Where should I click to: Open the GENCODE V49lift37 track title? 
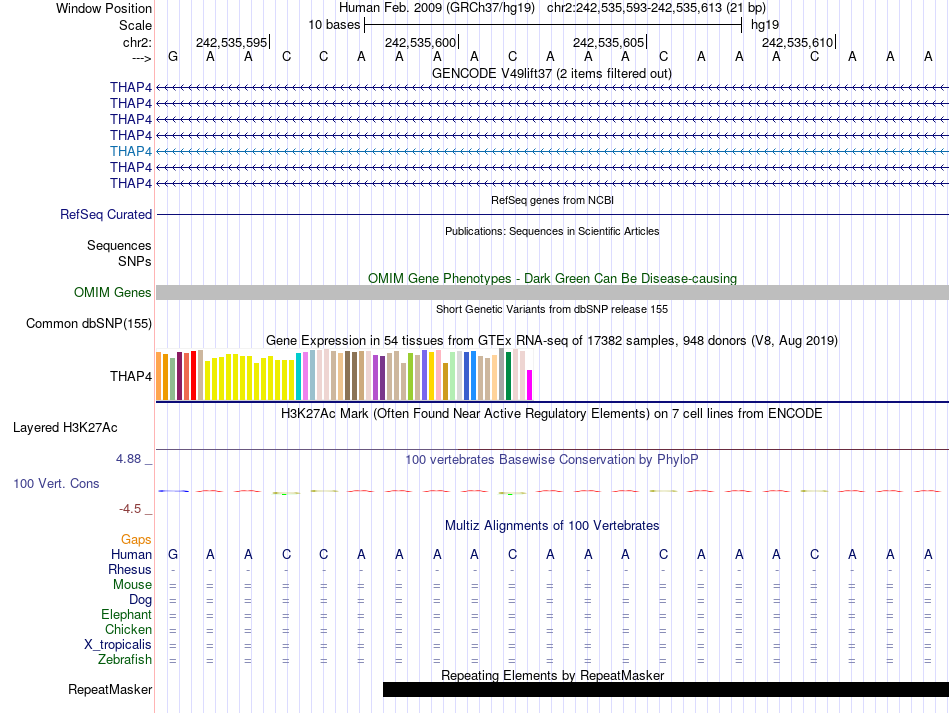coord(551,73)
